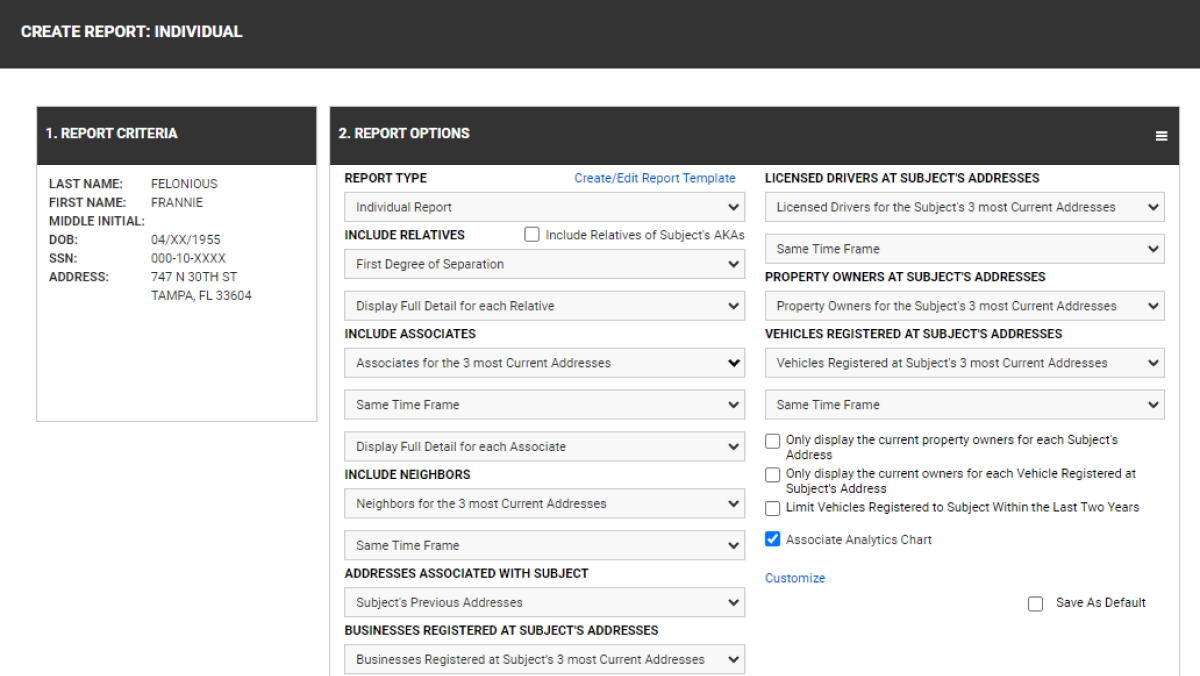Enable the Save As Default checkbox
The image size is (1200, 676).
(x=1036, y=604)
